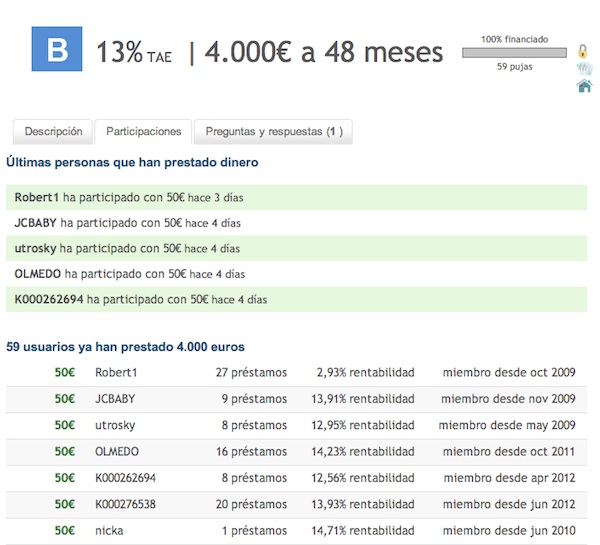
Task: Click the blue B rating badge
Action: click(x=57, y=49)
